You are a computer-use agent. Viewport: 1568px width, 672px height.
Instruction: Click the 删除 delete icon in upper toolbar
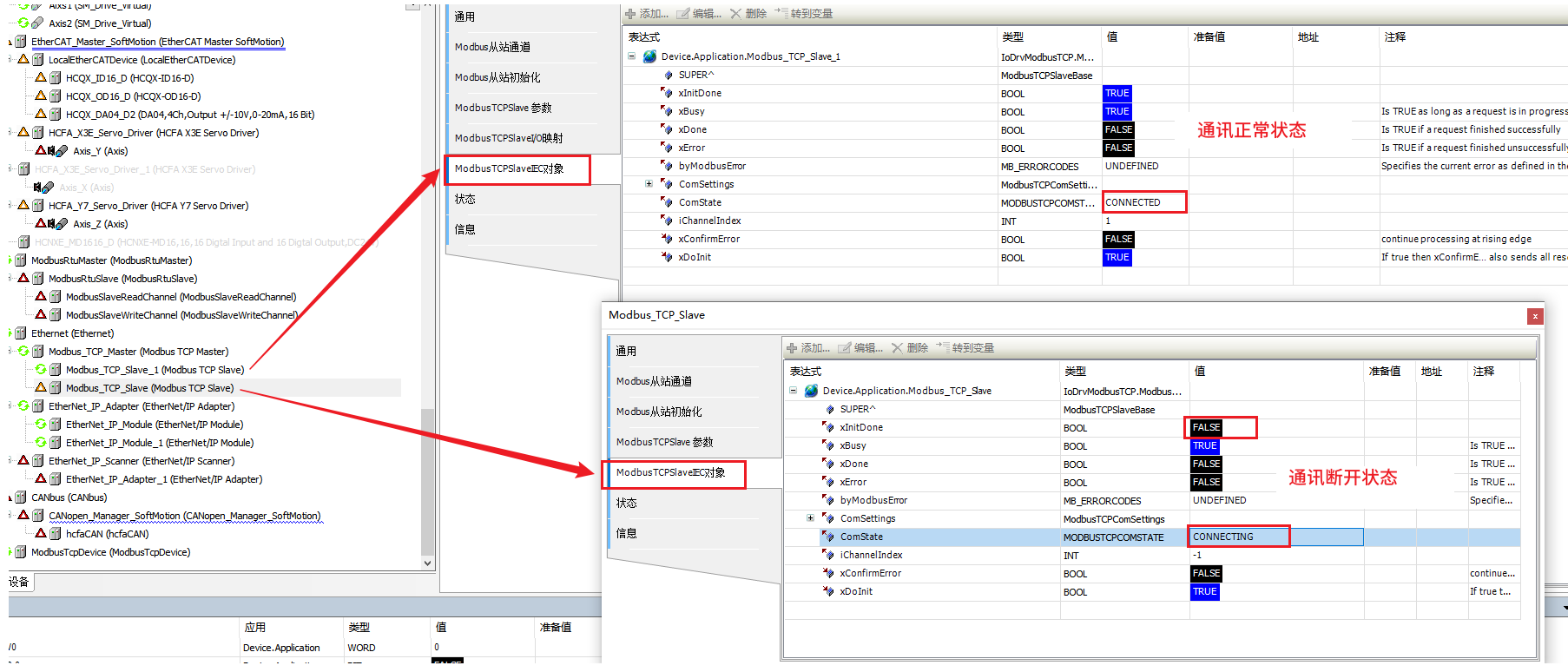click(736, 14)
